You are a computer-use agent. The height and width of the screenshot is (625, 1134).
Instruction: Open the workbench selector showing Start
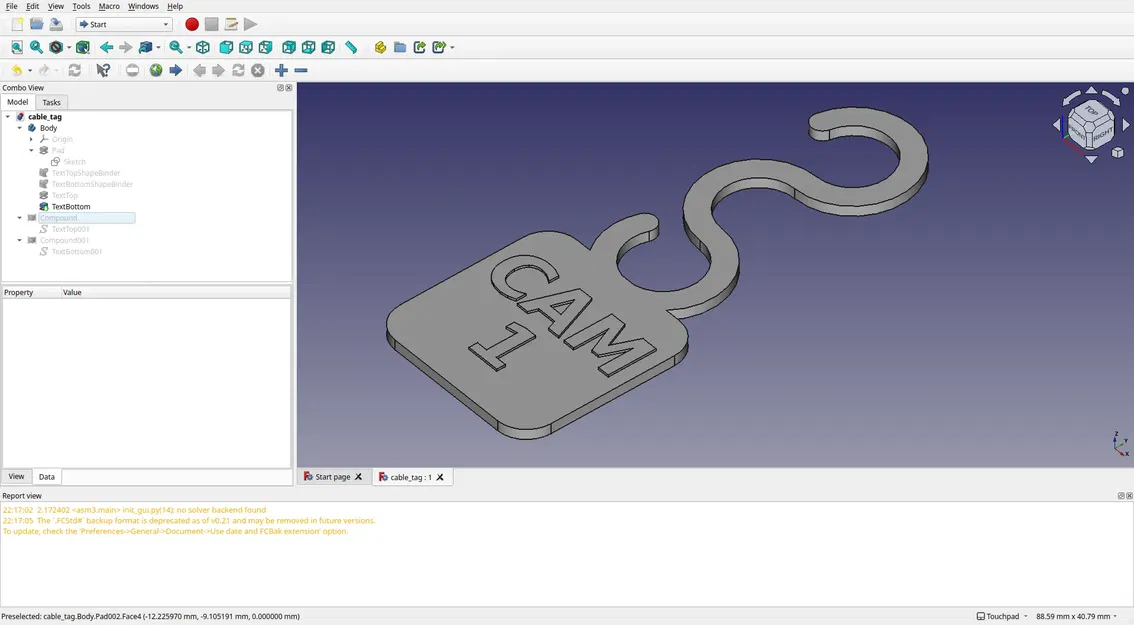[123, 24]
